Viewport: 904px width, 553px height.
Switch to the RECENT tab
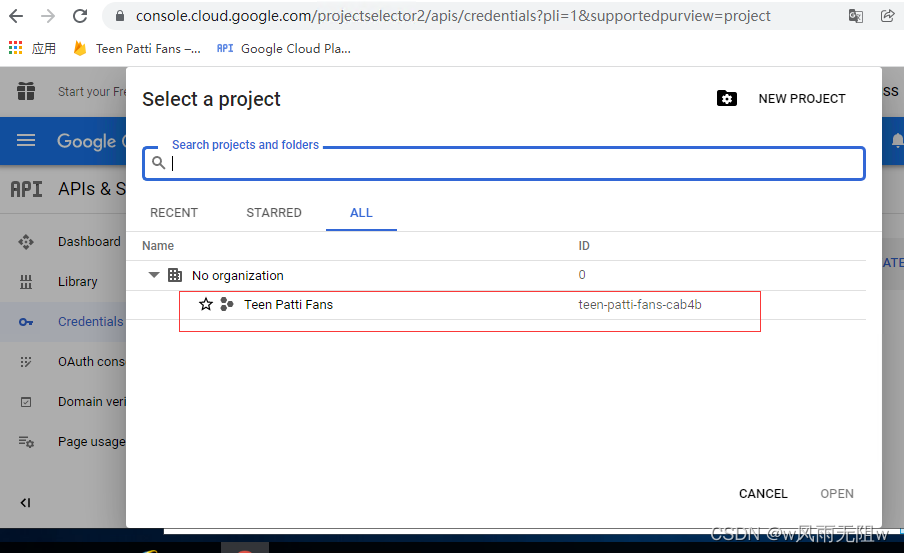click(174, 213)
